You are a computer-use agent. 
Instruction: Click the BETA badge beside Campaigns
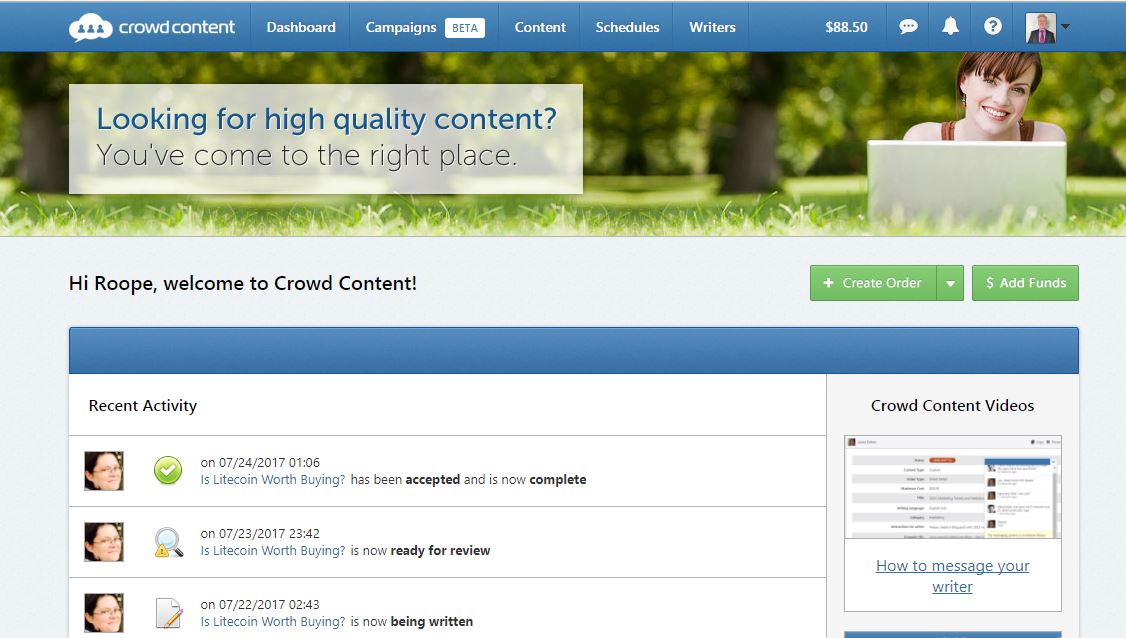click(465, 28)
